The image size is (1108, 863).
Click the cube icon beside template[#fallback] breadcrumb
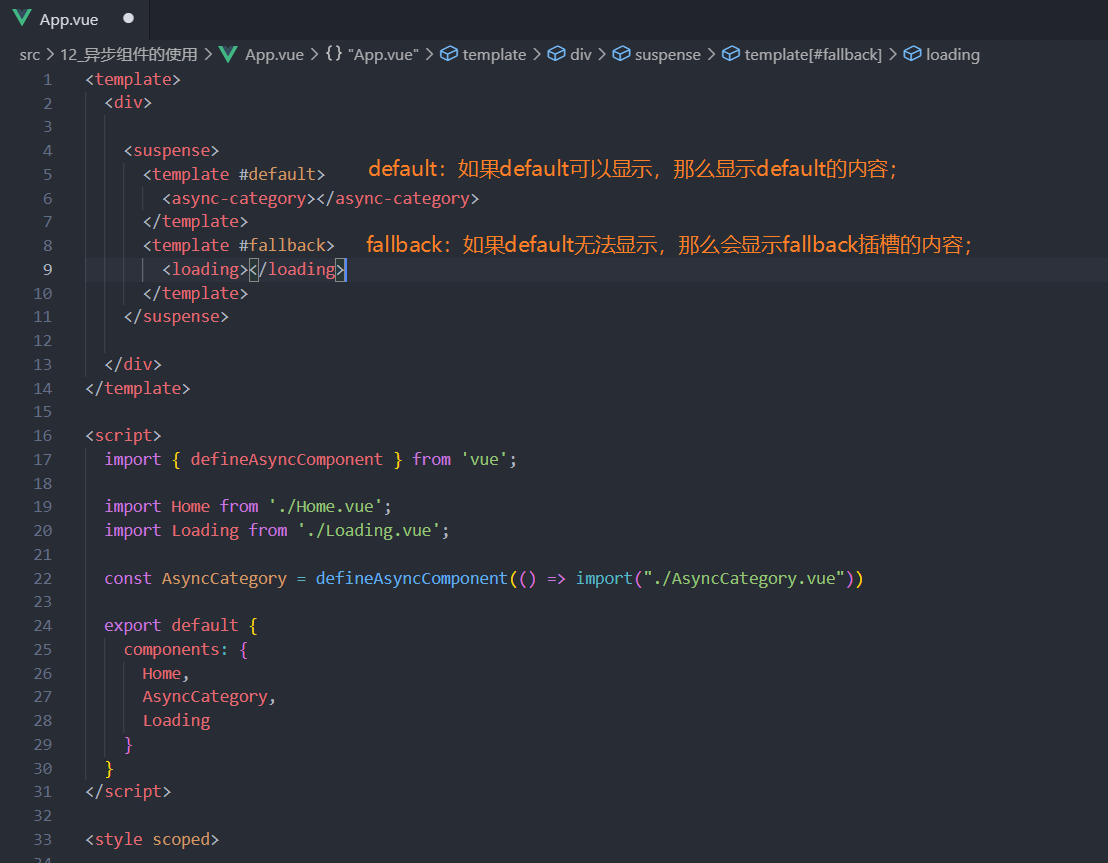coord(729,54)
